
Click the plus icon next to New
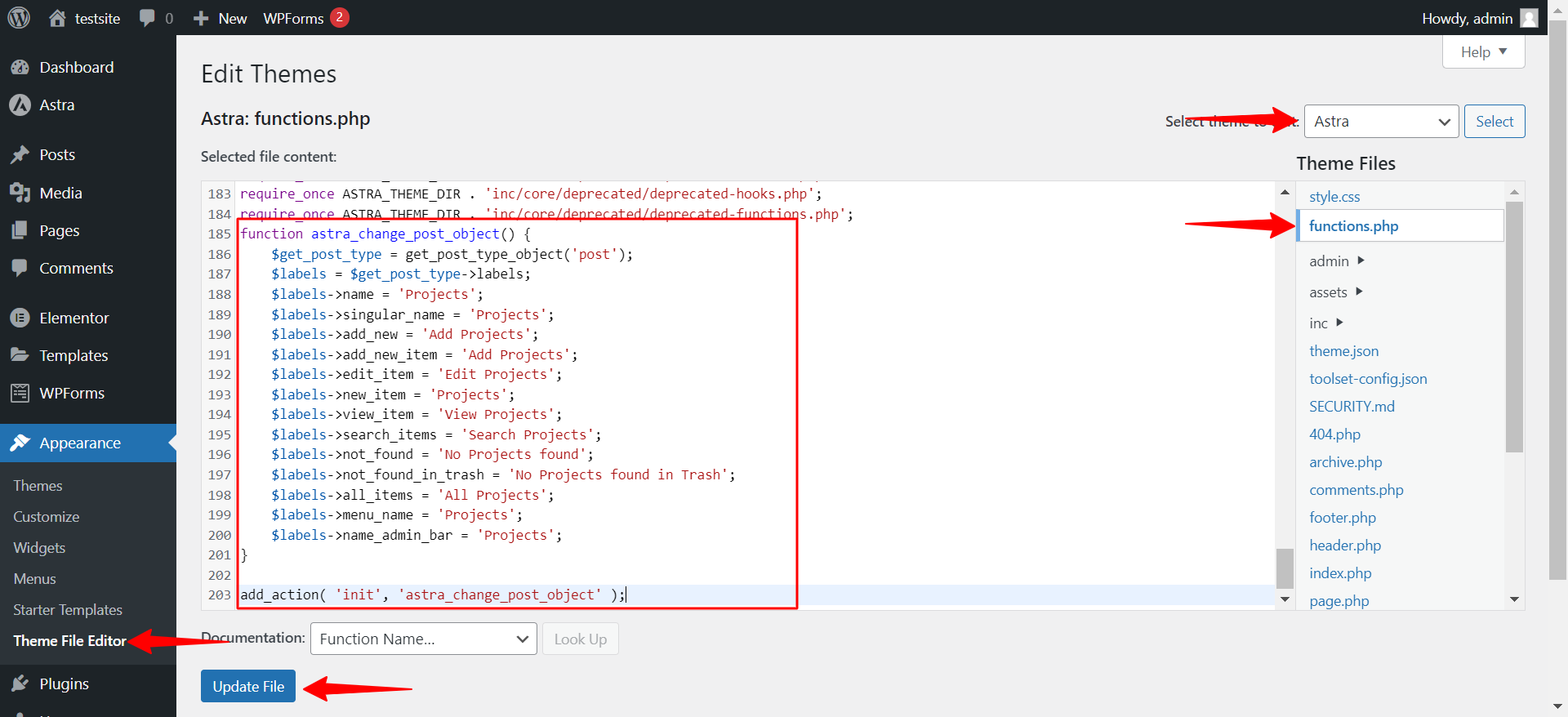pyautogui.click(x=201, y=18)
